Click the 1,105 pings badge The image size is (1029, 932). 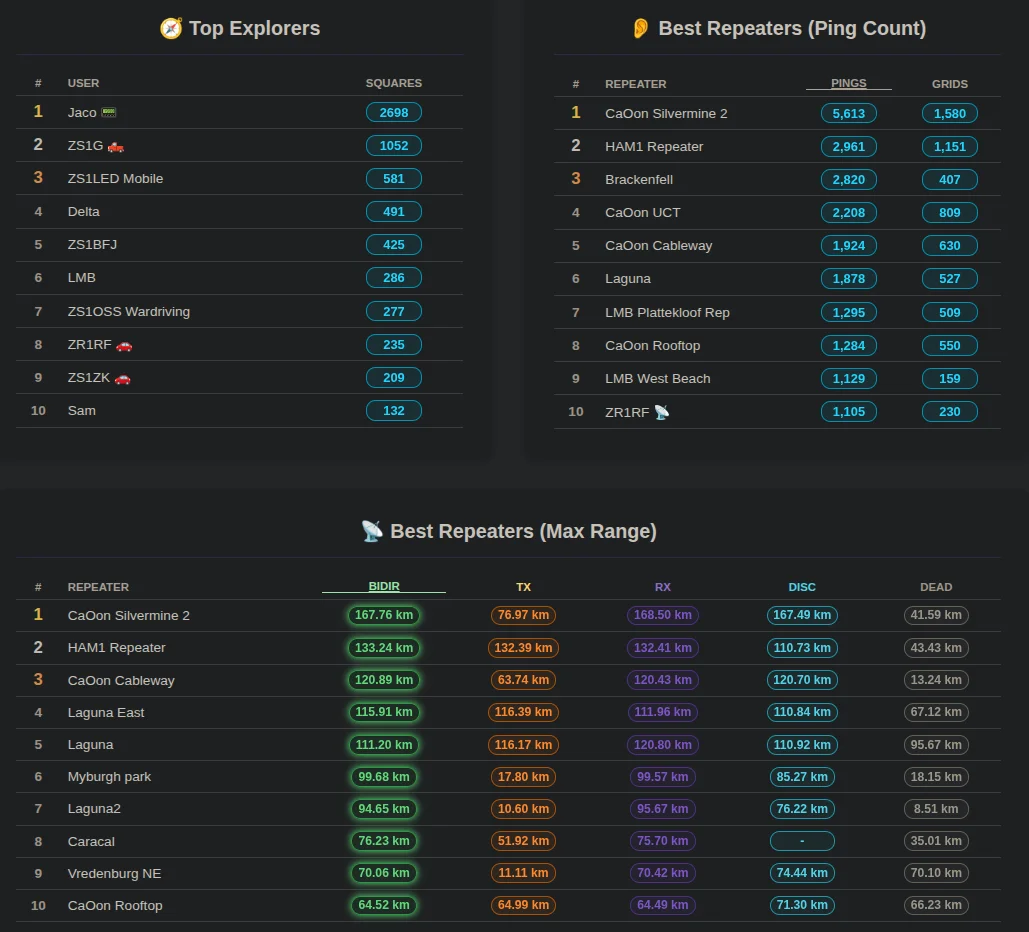849,412
